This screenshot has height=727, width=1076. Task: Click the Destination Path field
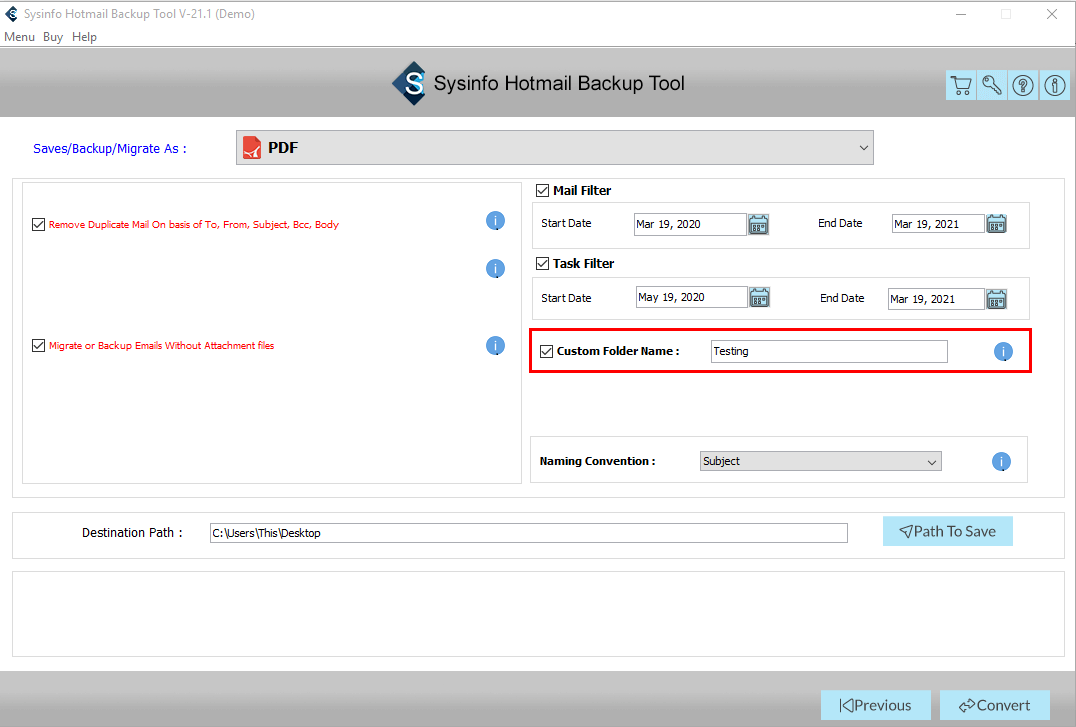[528, 533]
